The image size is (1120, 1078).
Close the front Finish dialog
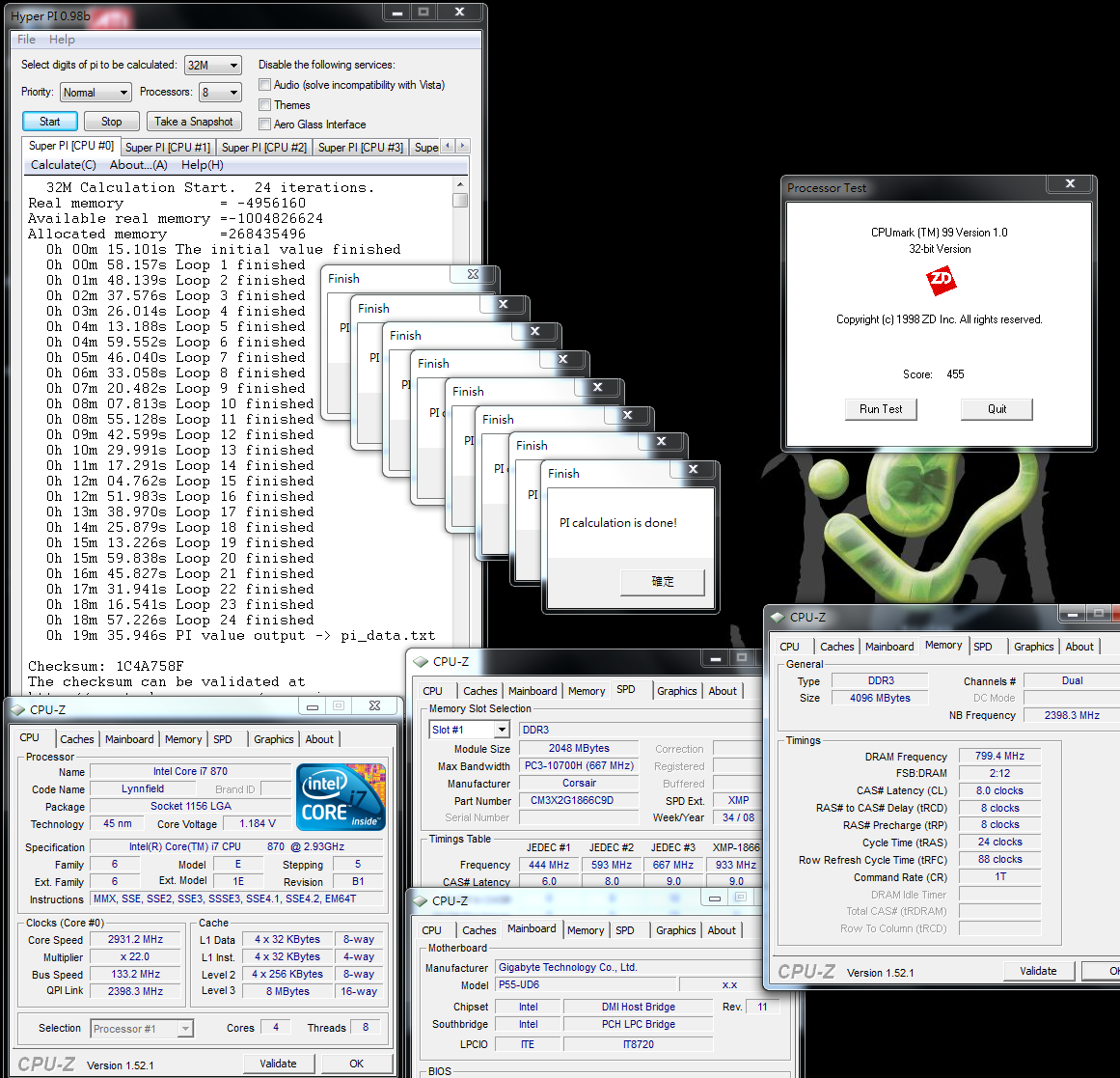pos(693,470)
